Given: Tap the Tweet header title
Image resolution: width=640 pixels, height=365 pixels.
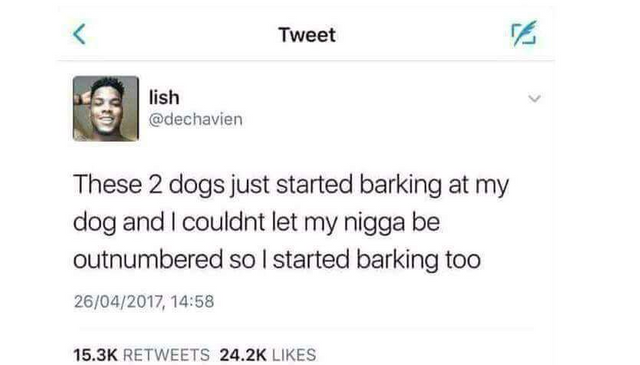Looking at the screenshot, I should coord(307,35).
